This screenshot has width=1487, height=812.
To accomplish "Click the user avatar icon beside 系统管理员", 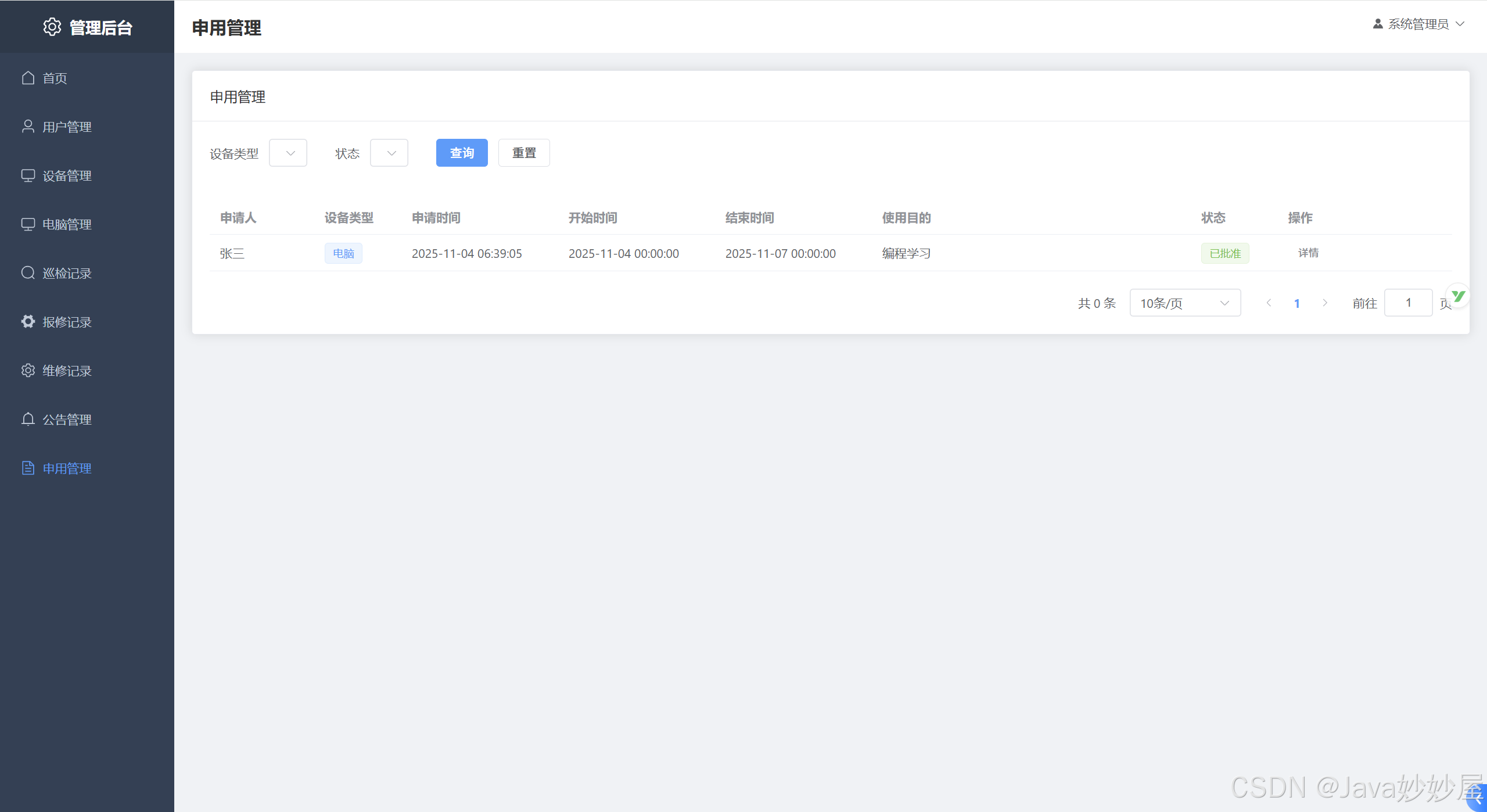I will pos(1377,24).
